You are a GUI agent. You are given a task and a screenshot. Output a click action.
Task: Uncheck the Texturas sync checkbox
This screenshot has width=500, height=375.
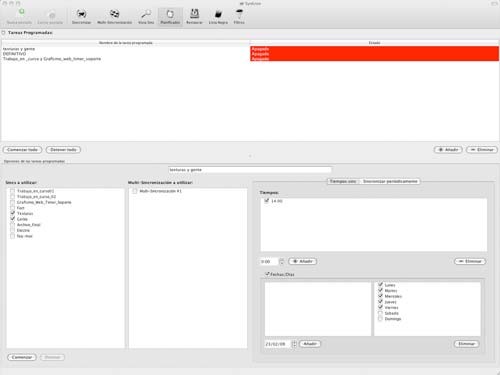12,213
